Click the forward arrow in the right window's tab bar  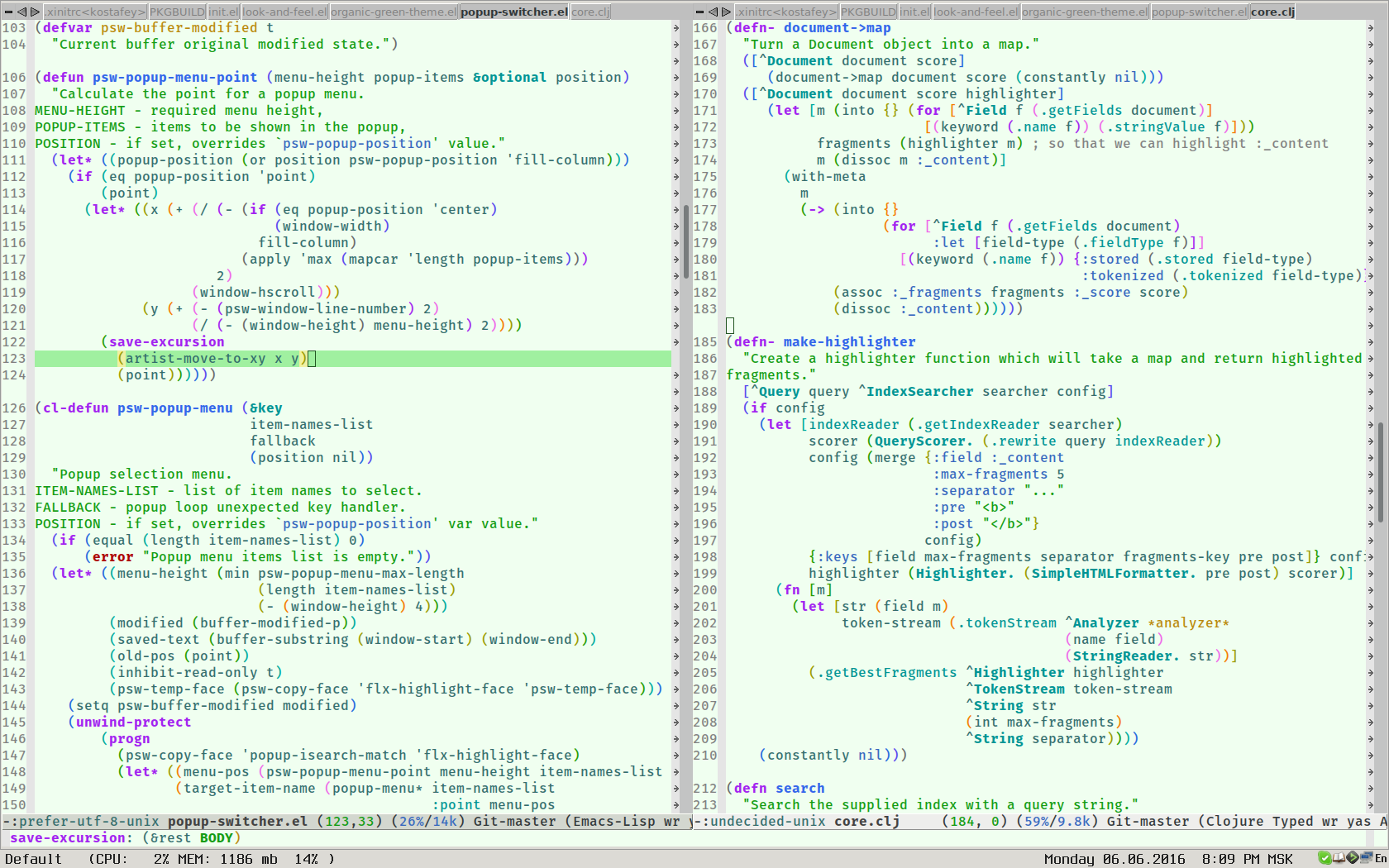coord(726,12)
